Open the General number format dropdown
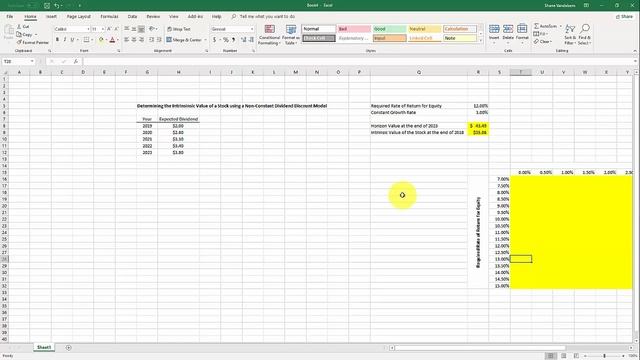 click(x=252, y=29)
